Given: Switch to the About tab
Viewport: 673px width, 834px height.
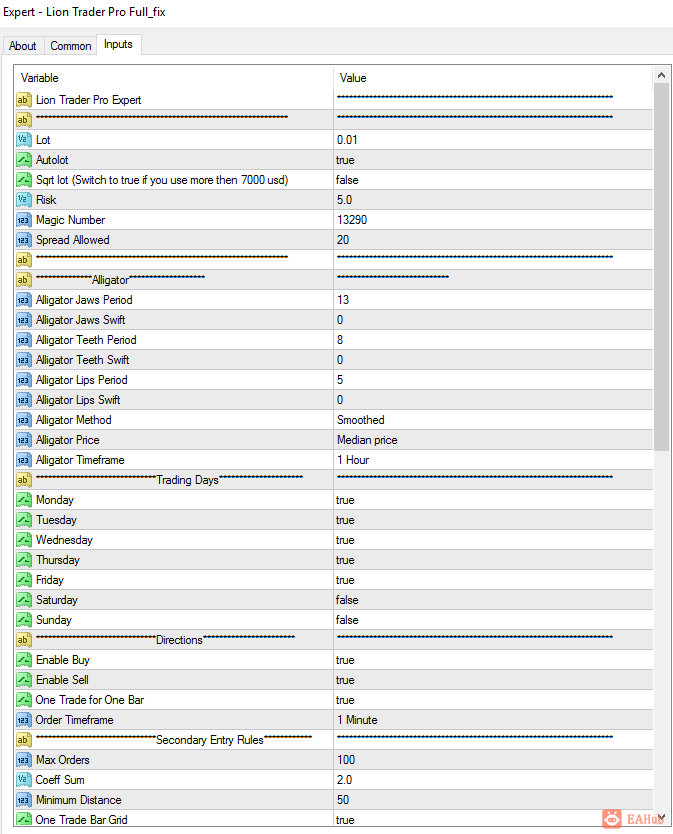Looking at the screenshot, I should coord(23,46).
